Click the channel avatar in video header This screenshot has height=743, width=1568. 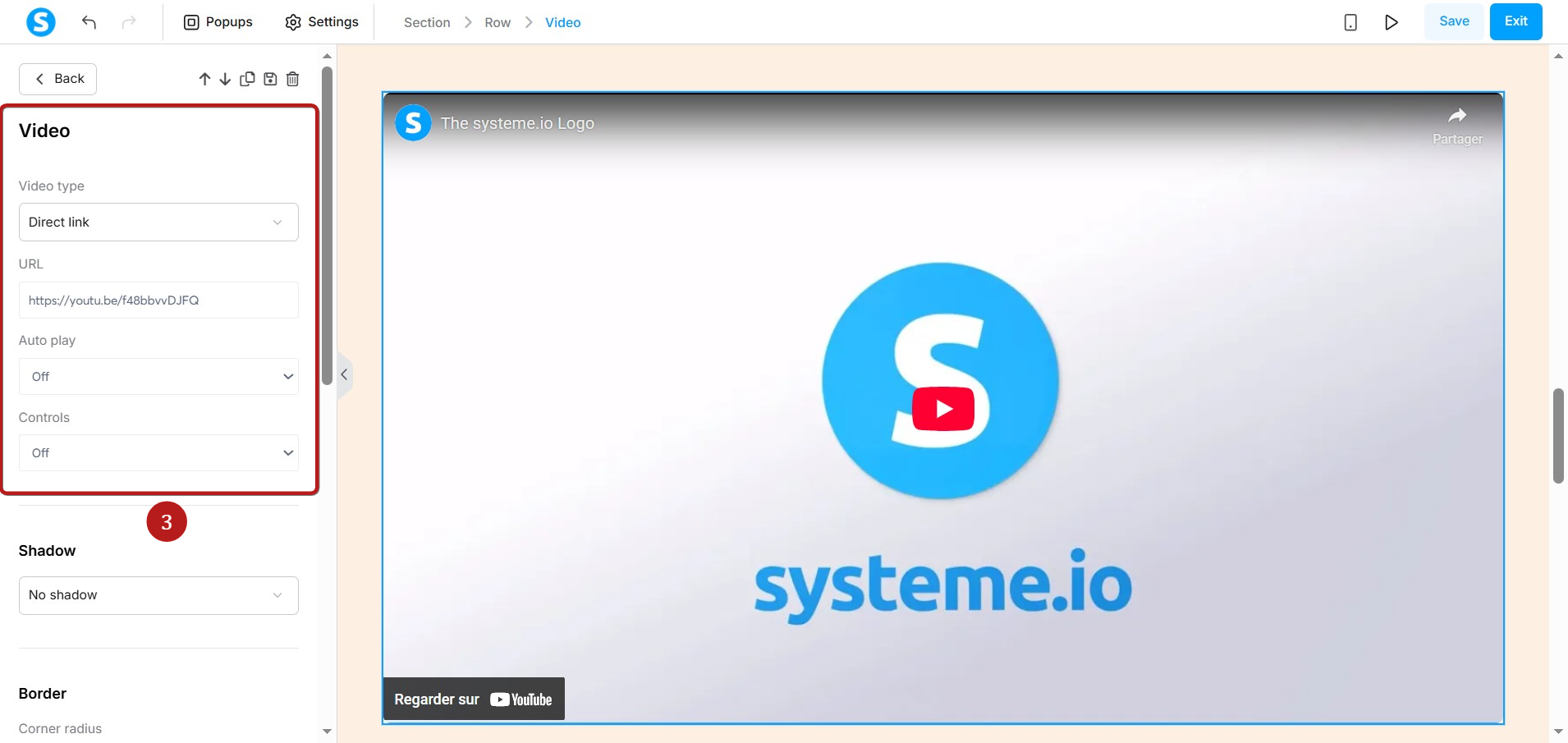(x=413, y=123)
